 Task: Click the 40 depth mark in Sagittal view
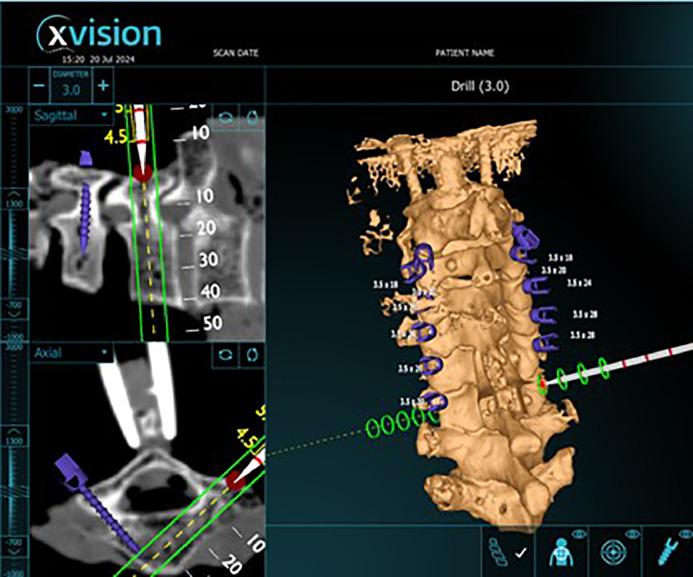coord(210,291)
